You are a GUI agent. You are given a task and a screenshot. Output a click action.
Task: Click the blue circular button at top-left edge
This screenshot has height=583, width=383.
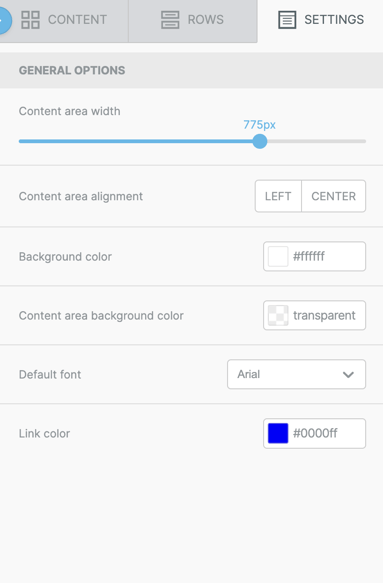pyautogui.click(x=4, y=20)
